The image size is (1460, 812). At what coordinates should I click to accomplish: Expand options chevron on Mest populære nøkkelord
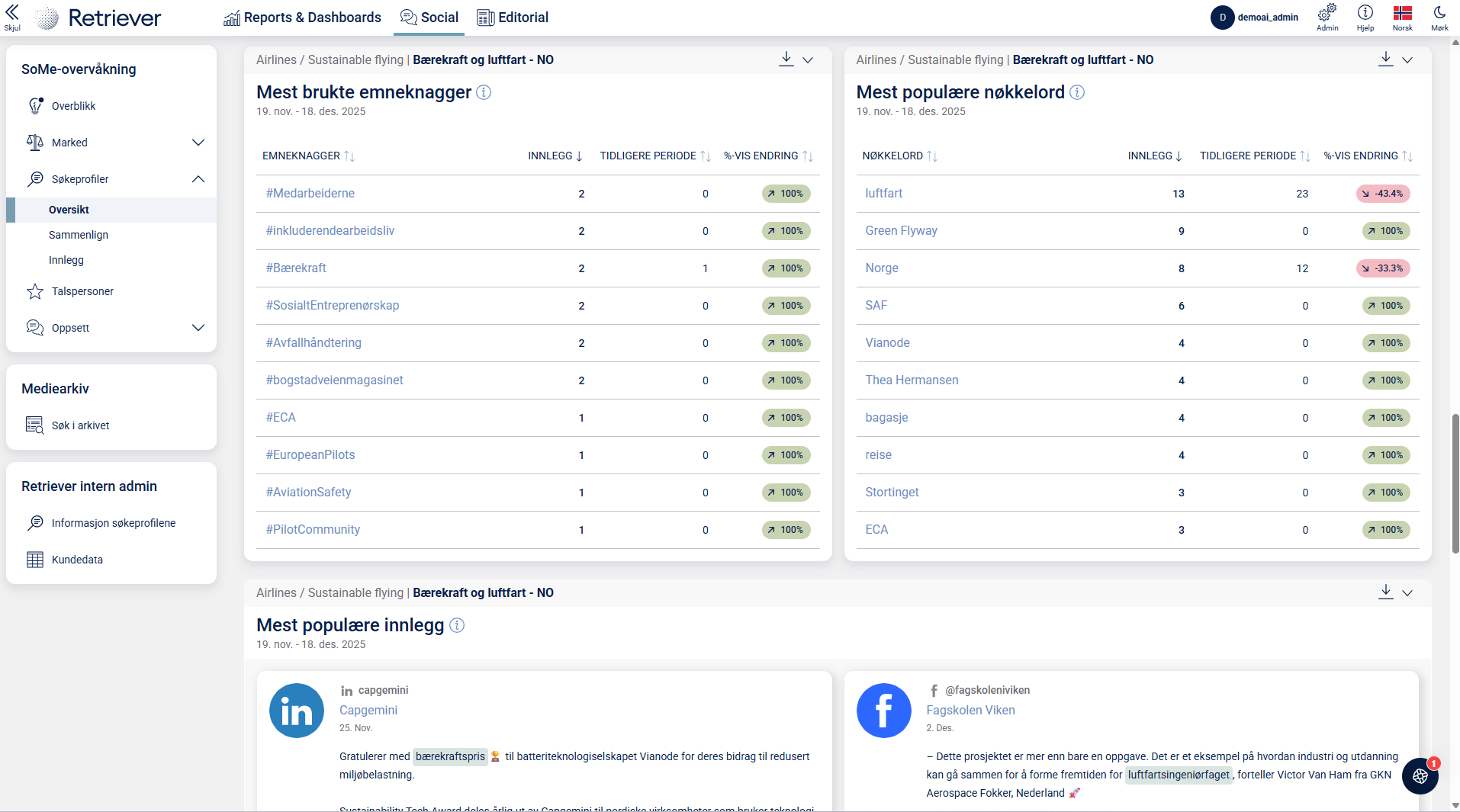pyautogui.click(x=1407, y=59)
